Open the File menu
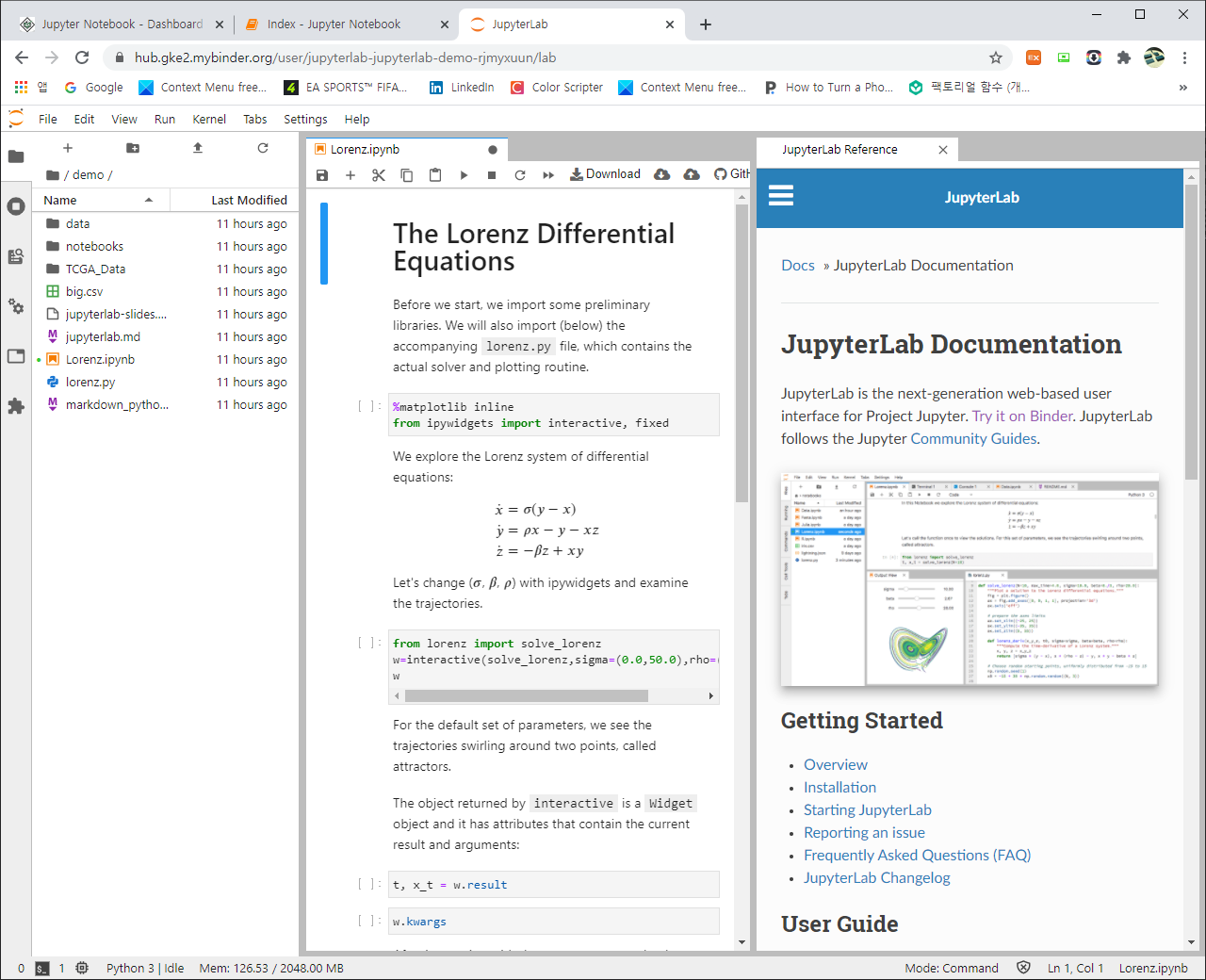This screenshot has height=980, width=1206. [x=48, y=120]
